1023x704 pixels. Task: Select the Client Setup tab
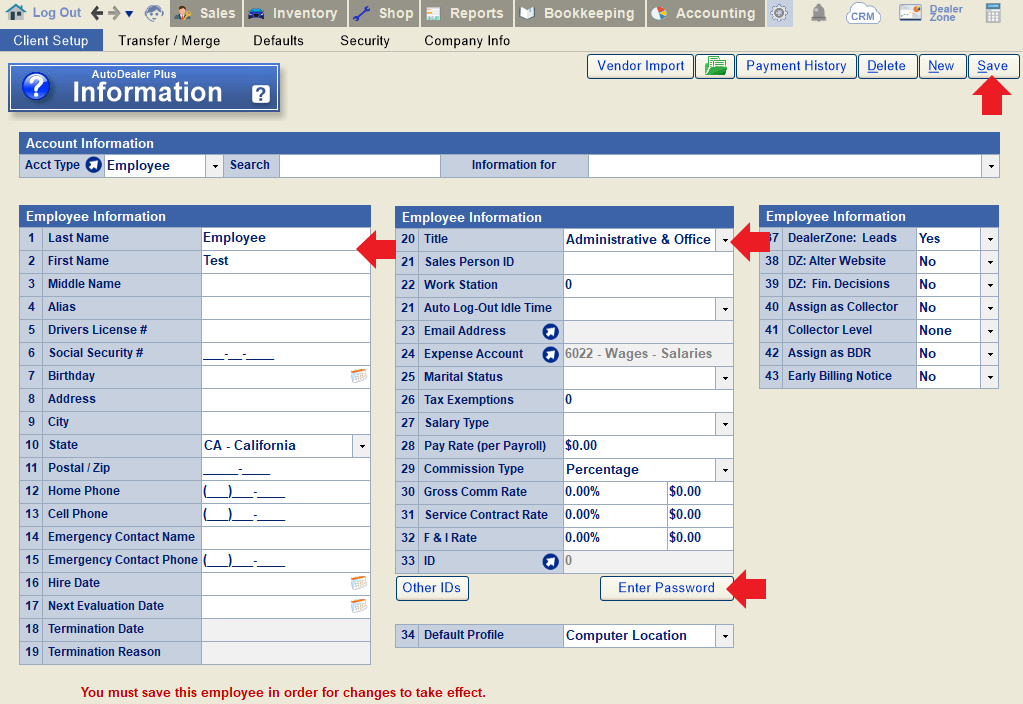[x=51, y=40]
